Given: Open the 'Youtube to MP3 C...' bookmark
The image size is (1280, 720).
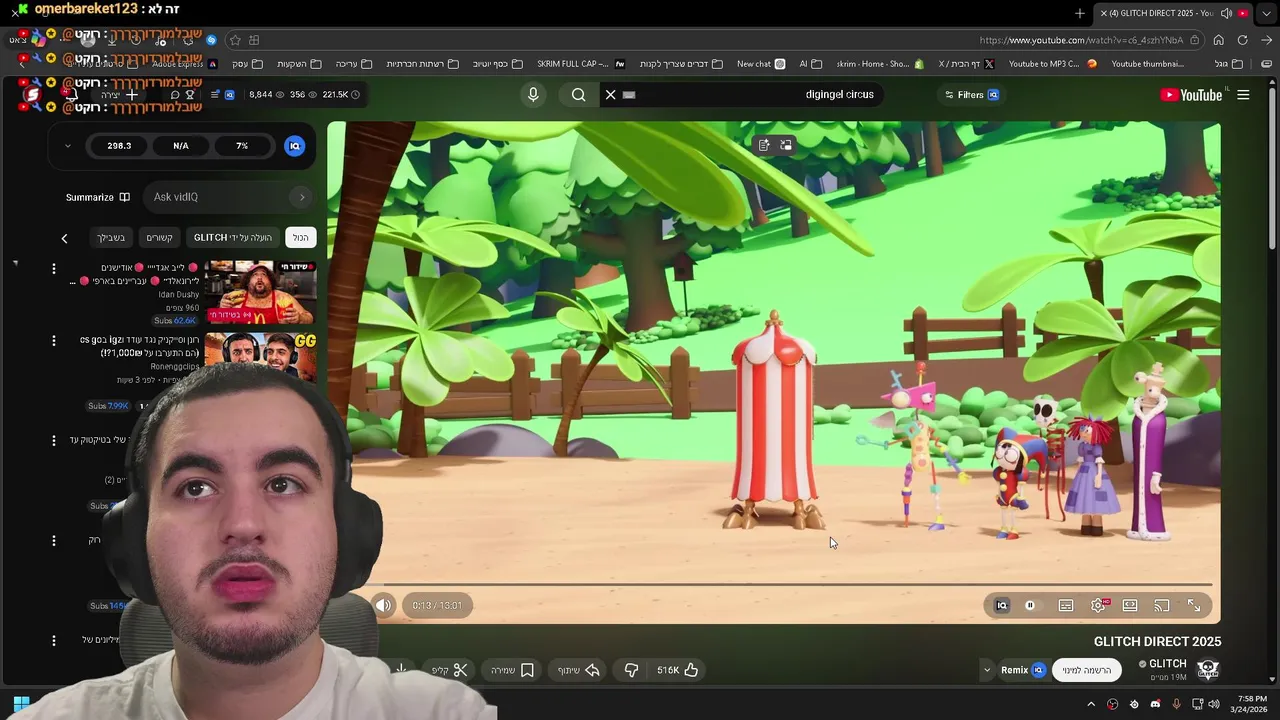Looking at the screenshot, I should [1052, 64].
